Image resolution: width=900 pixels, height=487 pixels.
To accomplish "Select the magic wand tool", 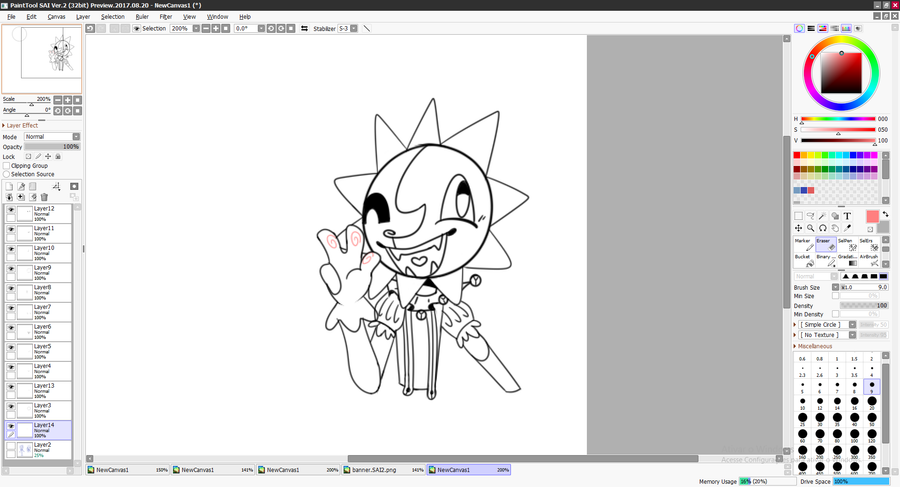I will 823,216.
